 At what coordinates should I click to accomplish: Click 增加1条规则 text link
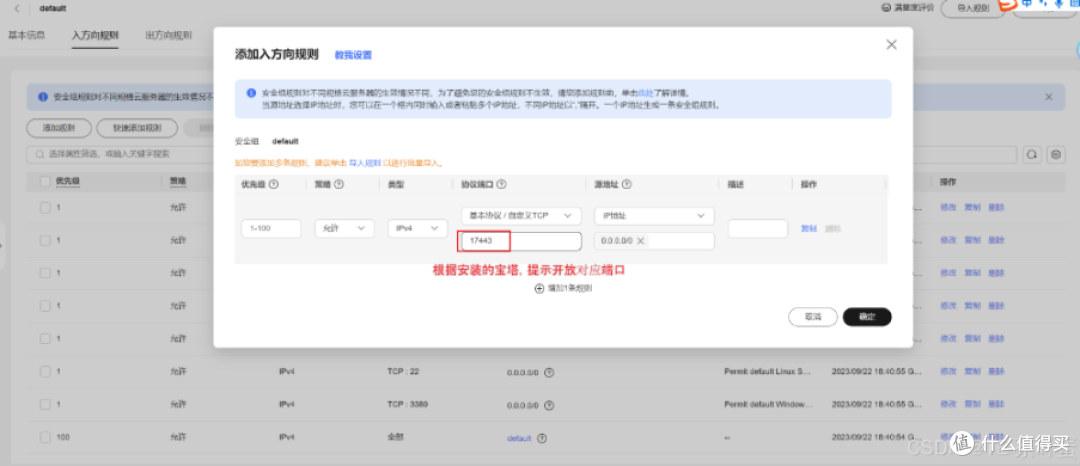click(570, 288)
